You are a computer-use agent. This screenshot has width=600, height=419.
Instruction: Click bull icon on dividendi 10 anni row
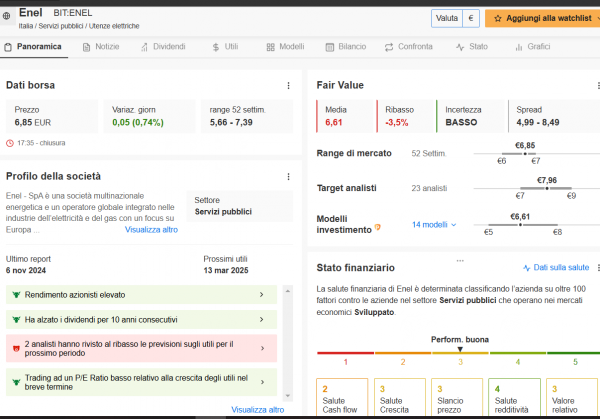pyautogui.click(x=16, y=320)
